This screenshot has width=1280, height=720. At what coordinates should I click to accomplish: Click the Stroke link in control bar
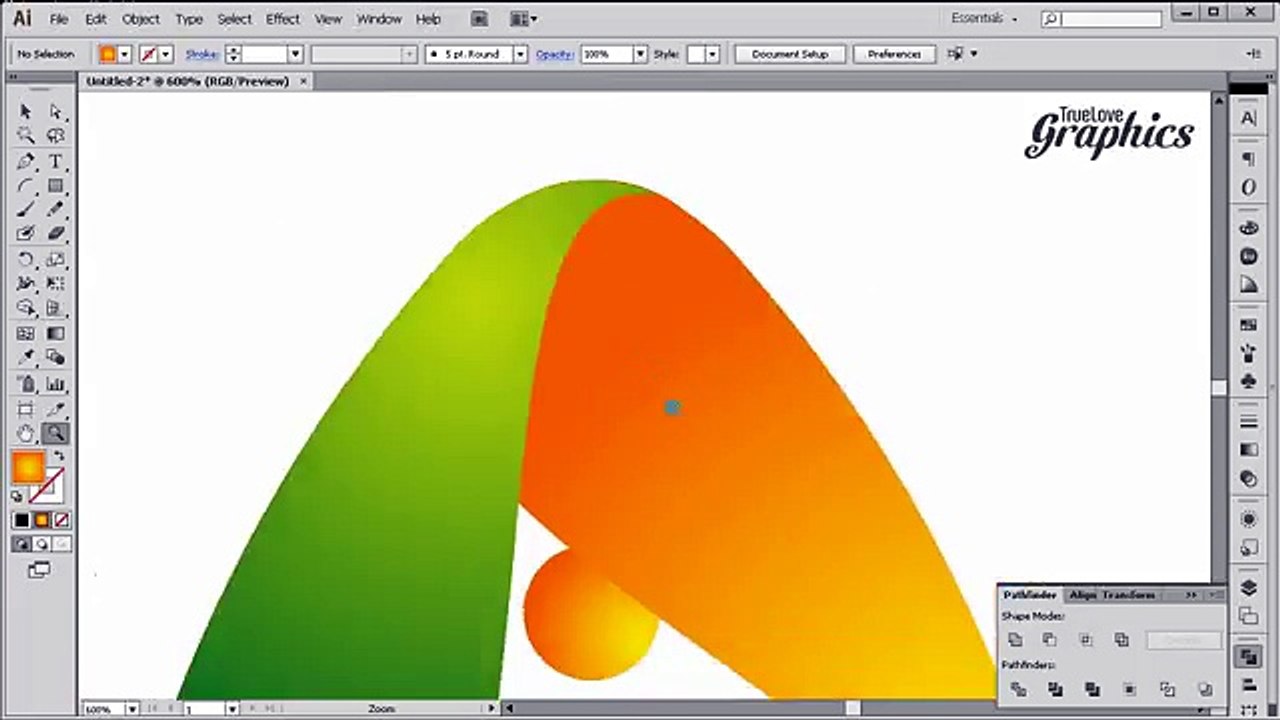(202, 54)
